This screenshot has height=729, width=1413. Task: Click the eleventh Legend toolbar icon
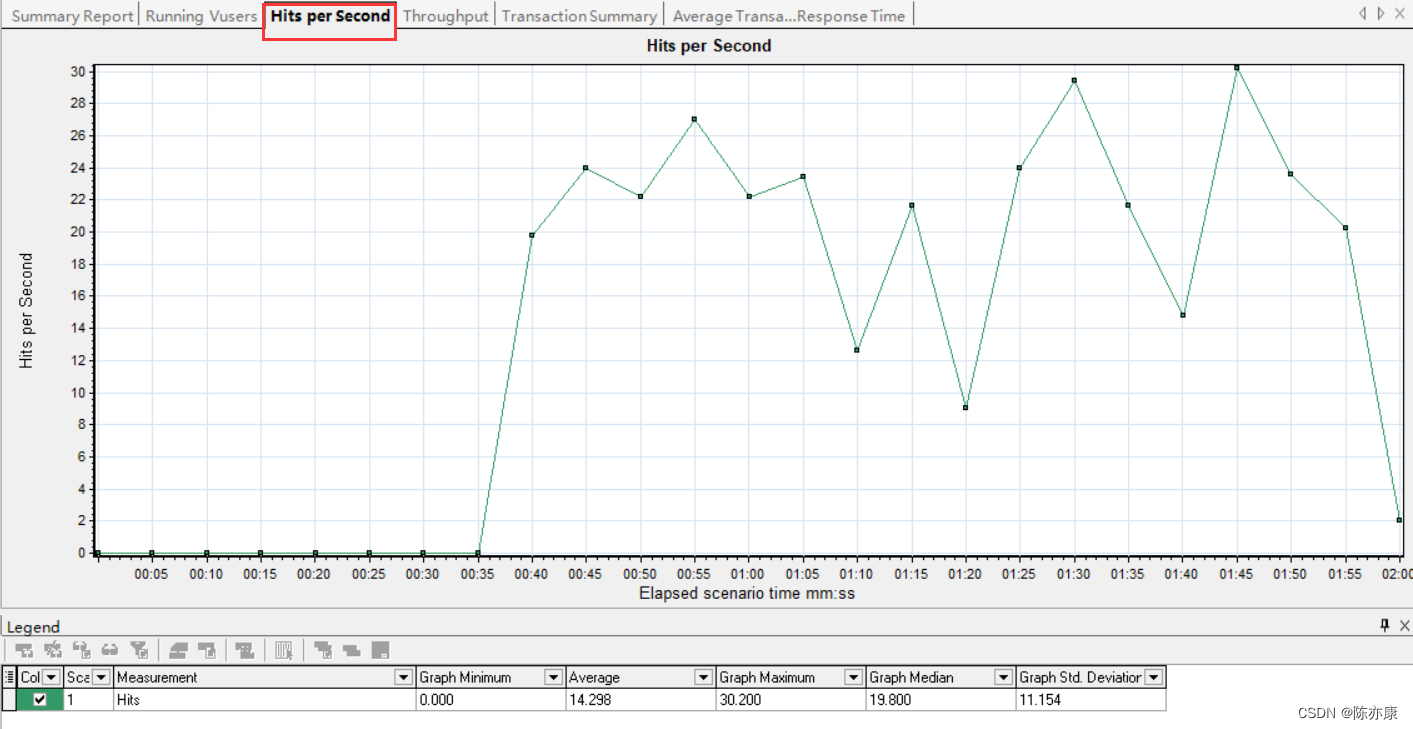click(351, 650)
